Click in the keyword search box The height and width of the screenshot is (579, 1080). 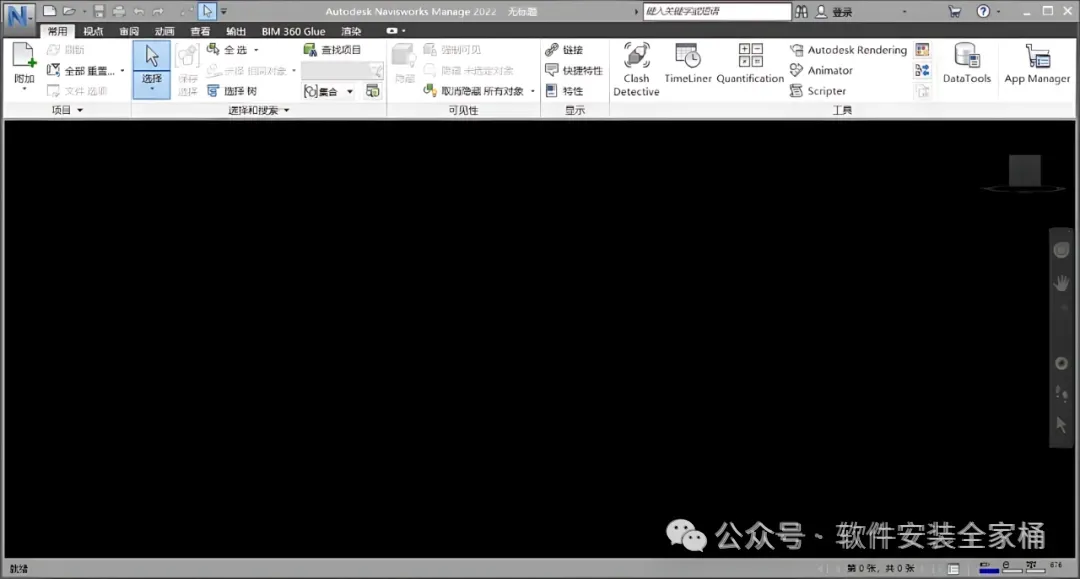click(x=717, y=12)
